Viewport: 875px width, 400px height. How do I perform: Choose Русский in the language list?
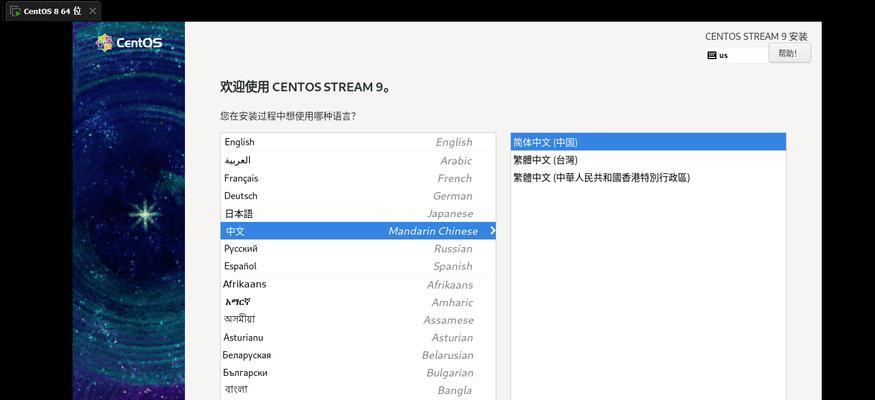tap(358, 248)
